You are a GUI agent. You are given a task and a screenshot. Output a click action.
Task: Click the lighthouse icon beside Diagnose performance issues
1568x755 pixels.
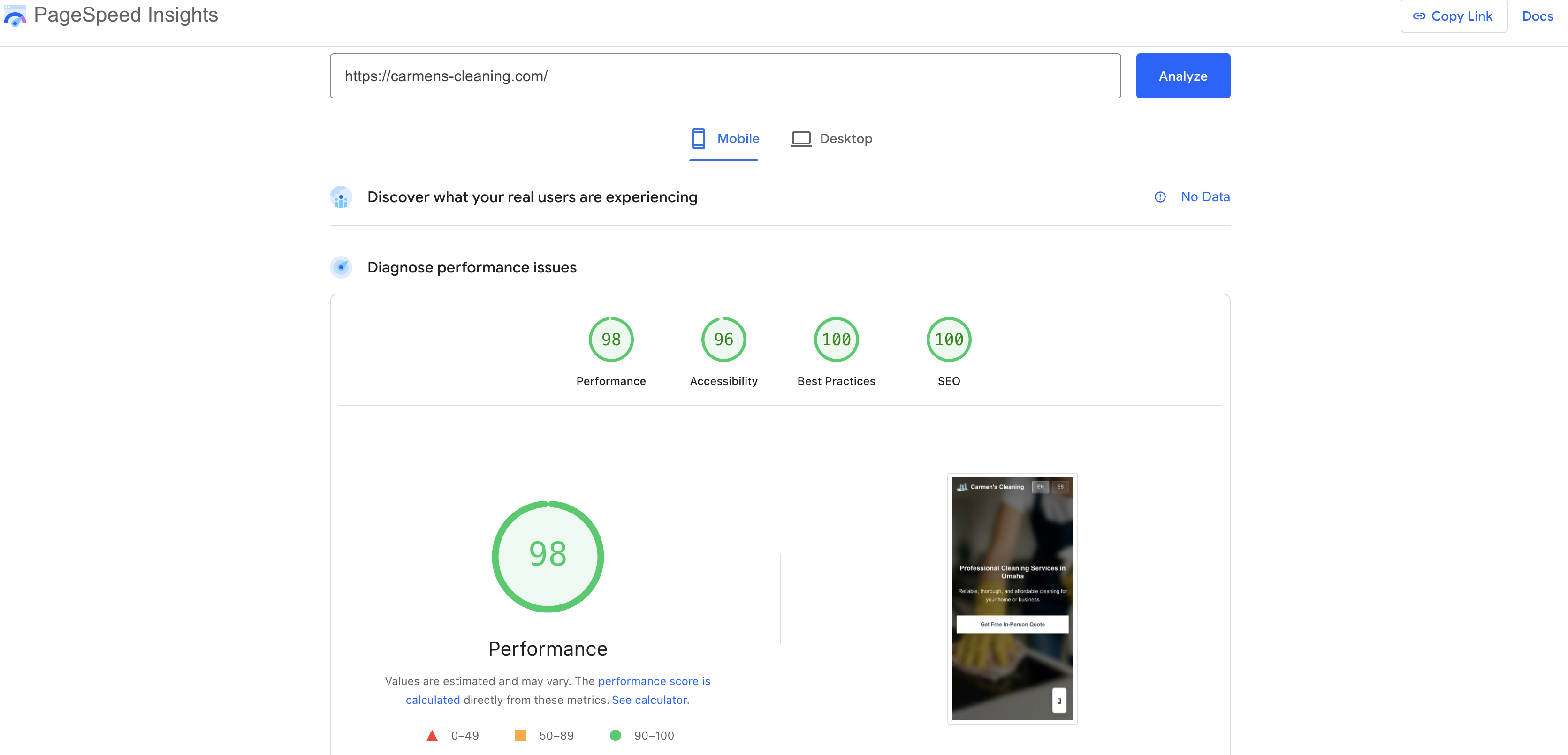click(342, 267)
